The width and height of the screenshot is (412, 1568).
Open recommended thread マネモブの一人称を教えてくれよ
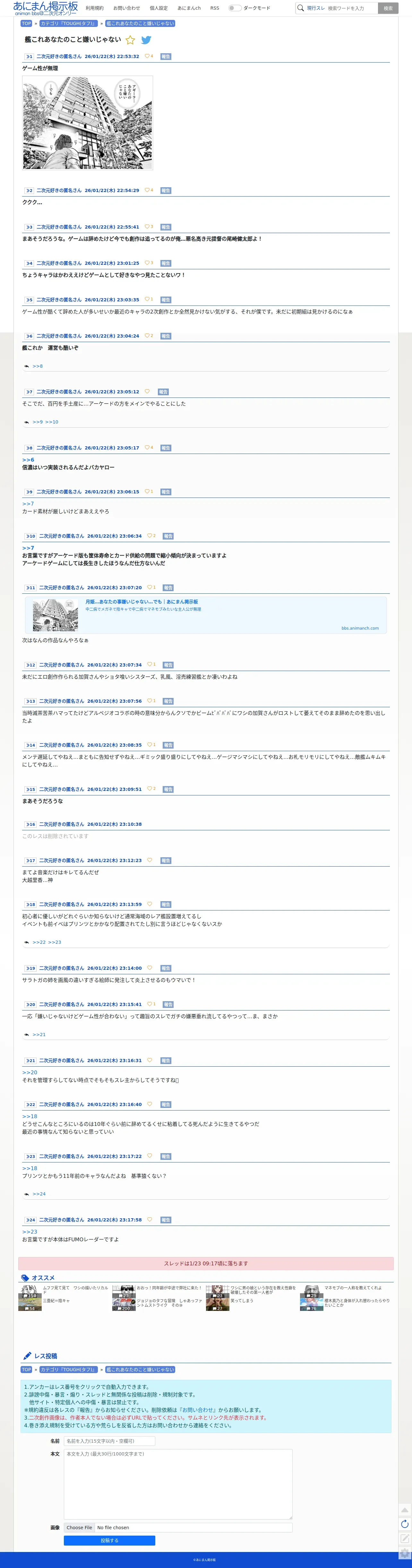354,1288
